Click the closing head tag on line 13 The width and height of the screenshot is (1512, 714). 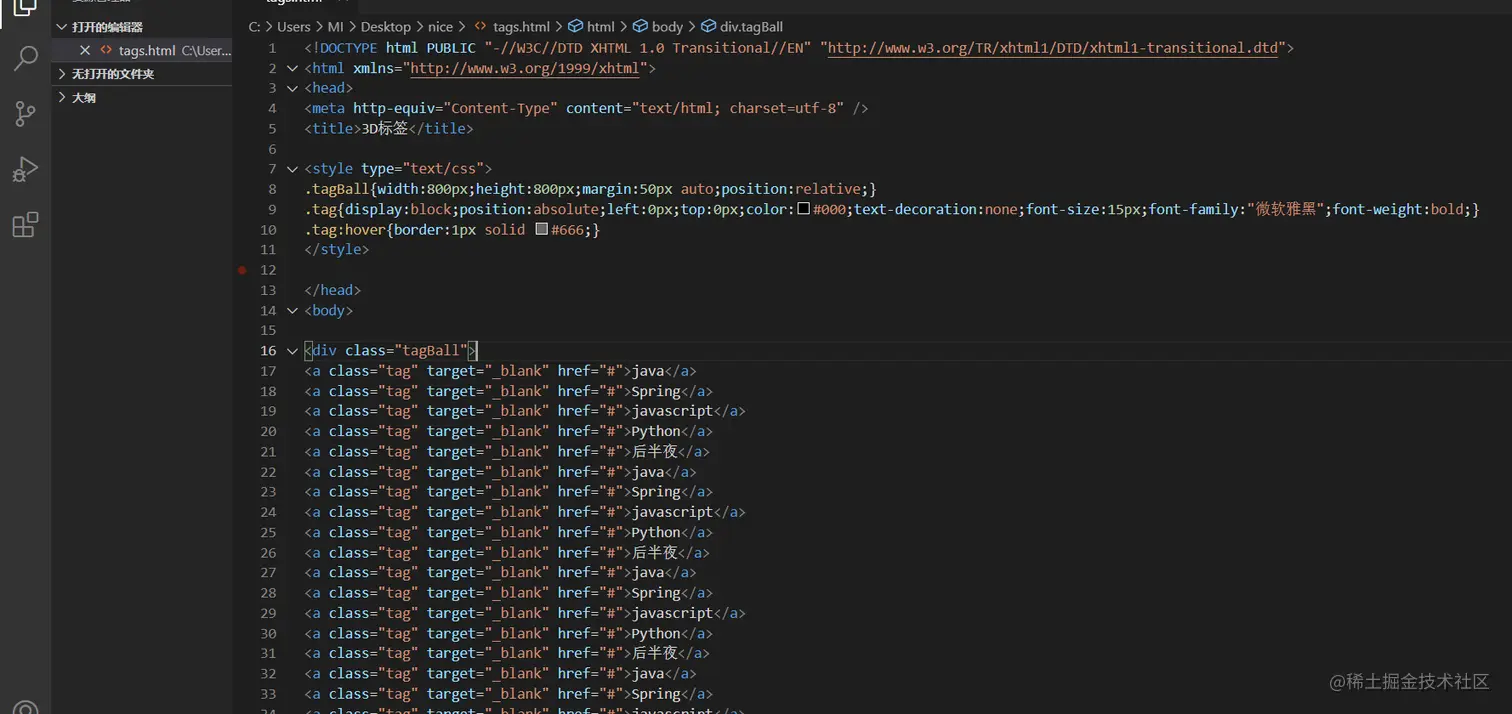(x=333, y=290)
